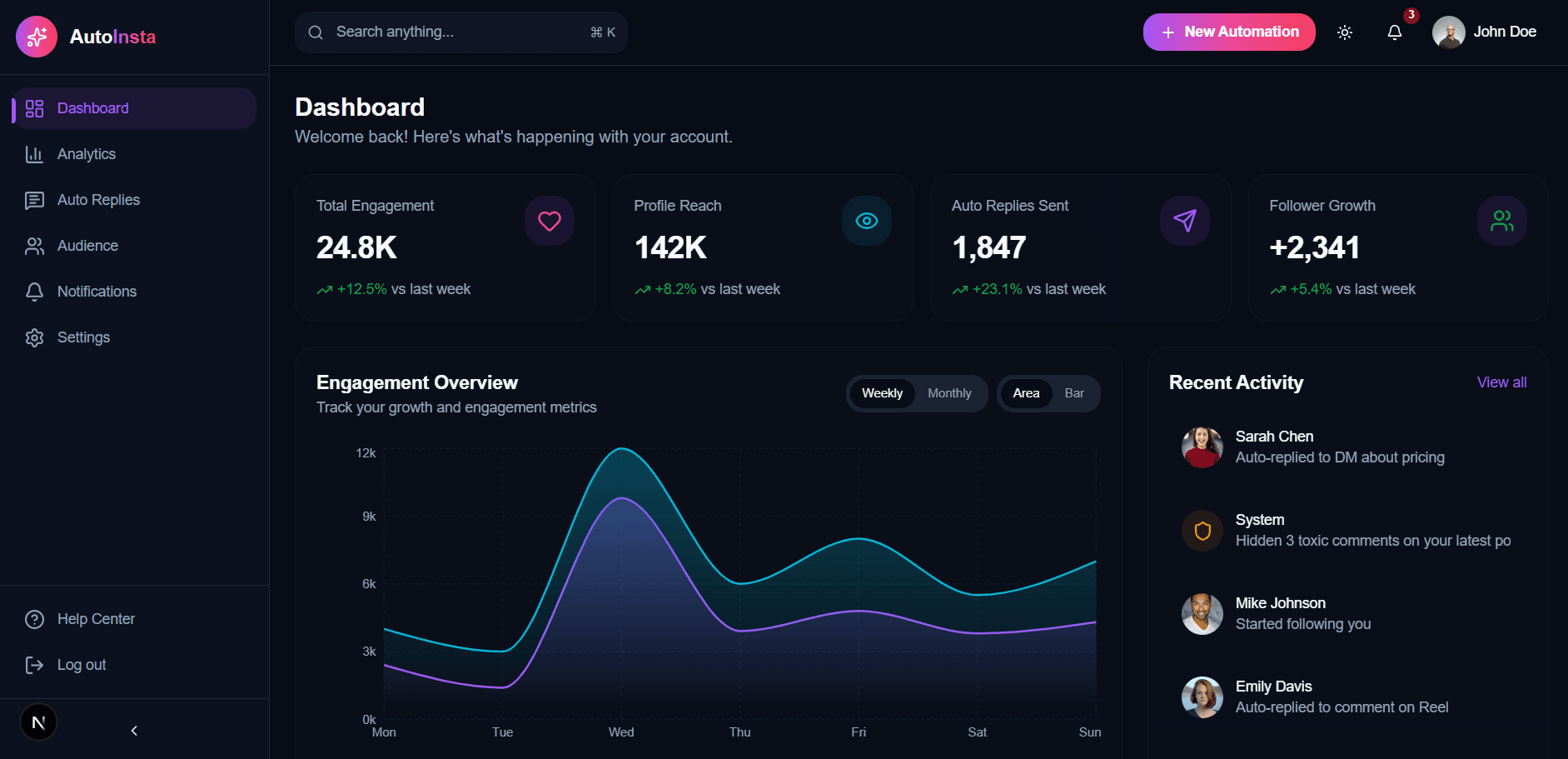Click the notification bell in the top bar
The image size is (1568, 759).
(1395, 32)
